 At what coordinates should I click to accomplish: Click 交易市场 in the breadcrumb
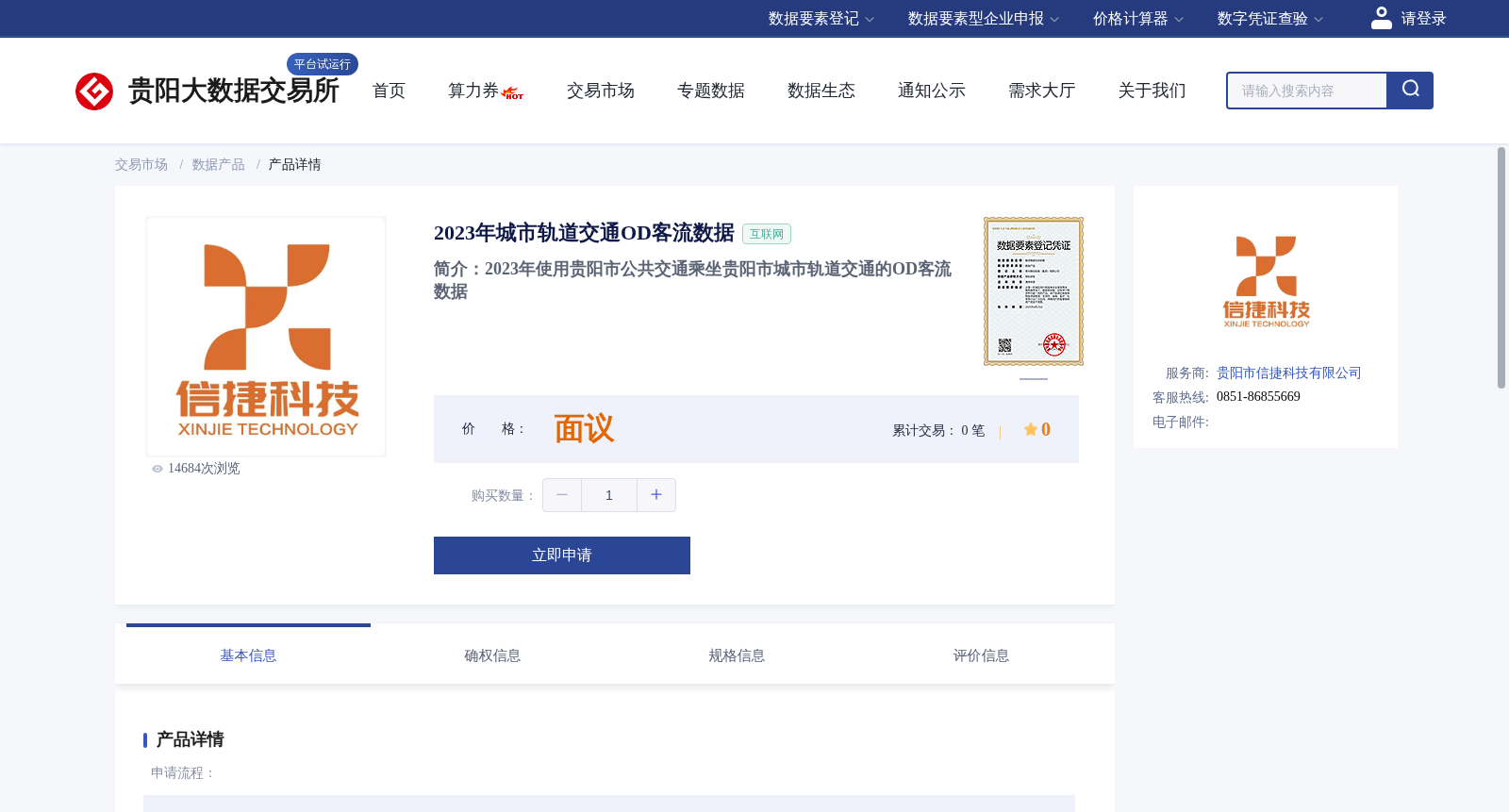pyautogui.click(x=141, y=165)
